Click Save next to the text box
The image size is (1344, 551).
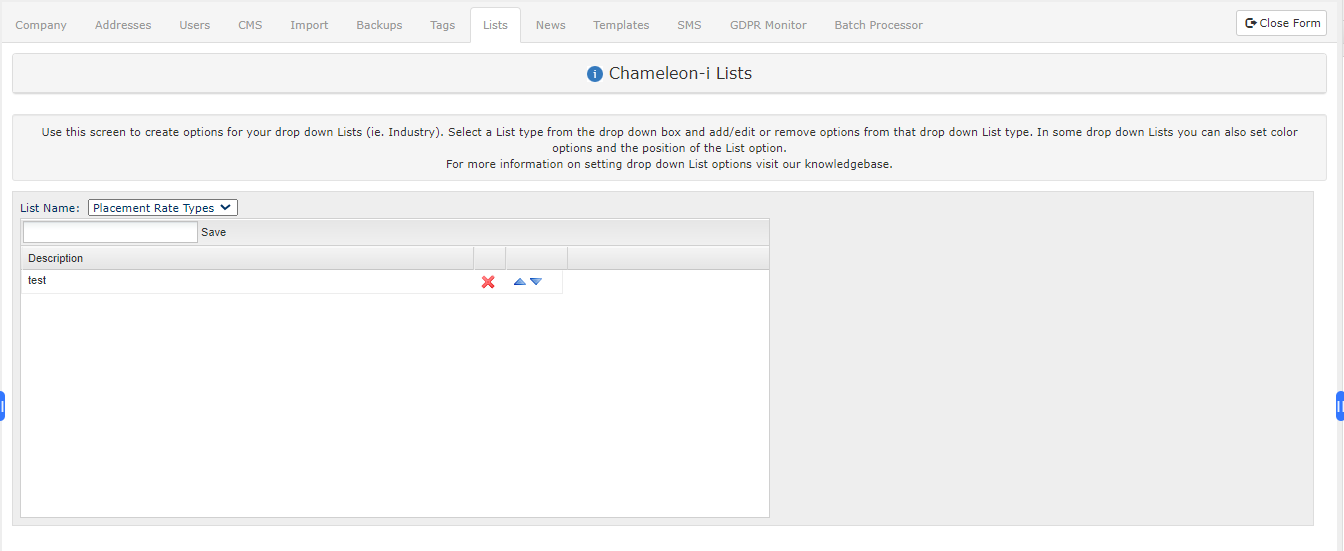point(213,232)
